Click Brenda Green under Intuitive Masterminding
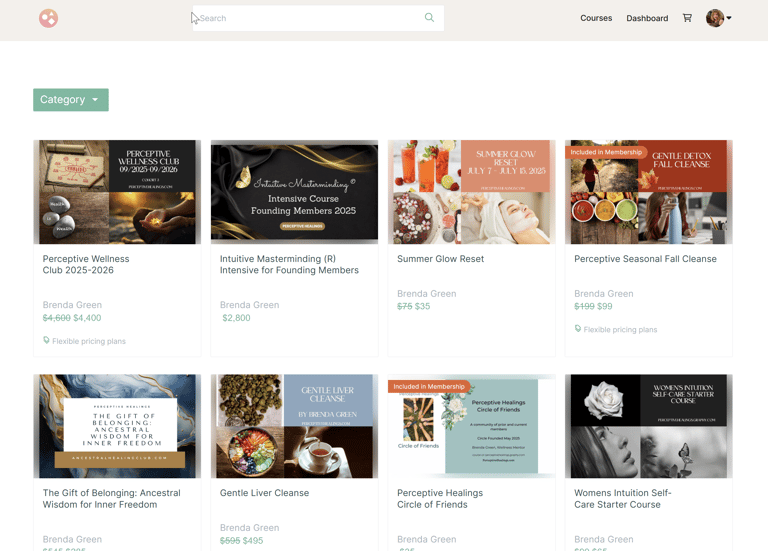 click(x=249, y=305)
